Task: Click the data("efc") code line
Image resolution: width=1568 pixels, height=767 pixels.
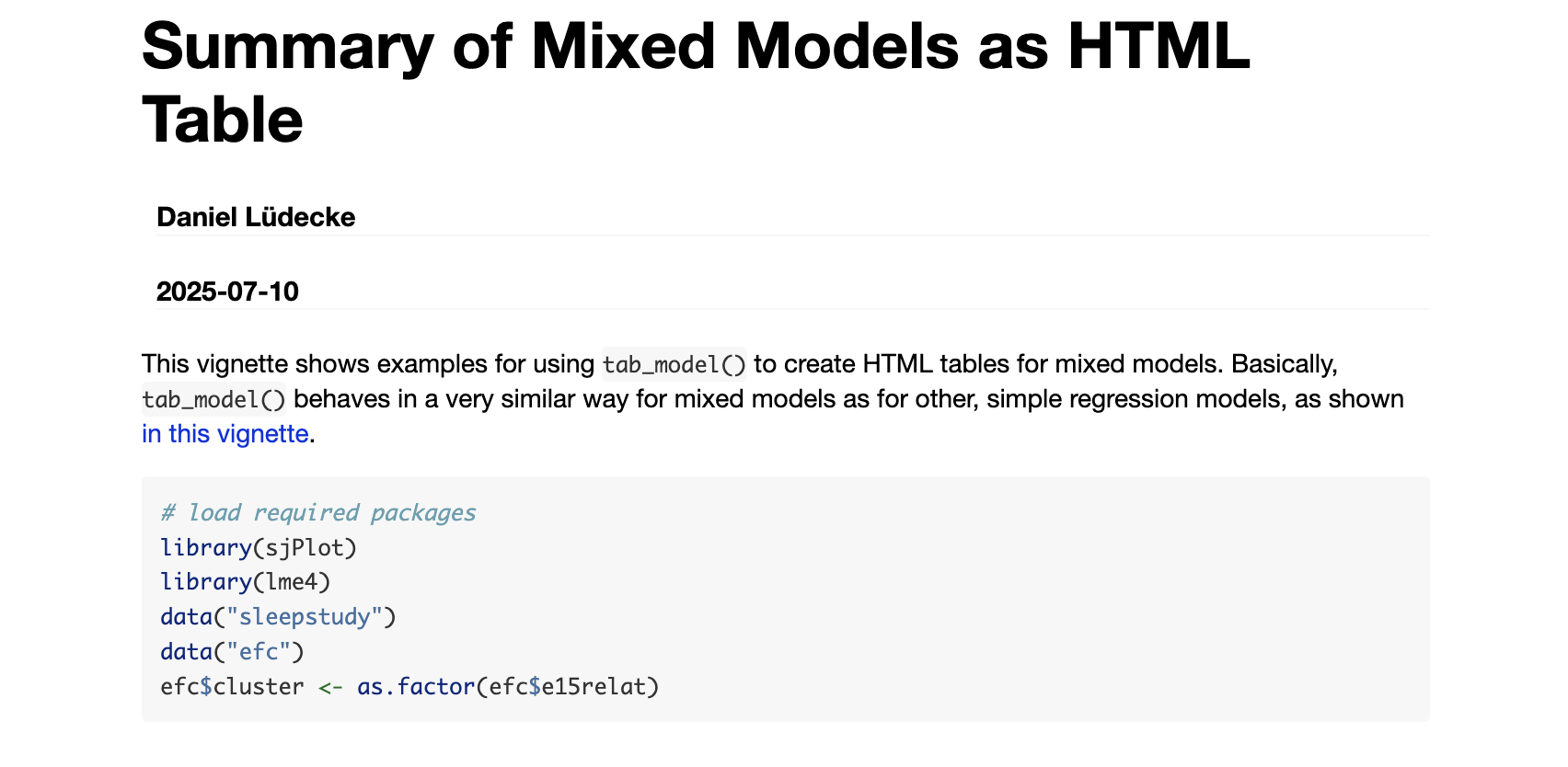Action: tap(232, 652)
